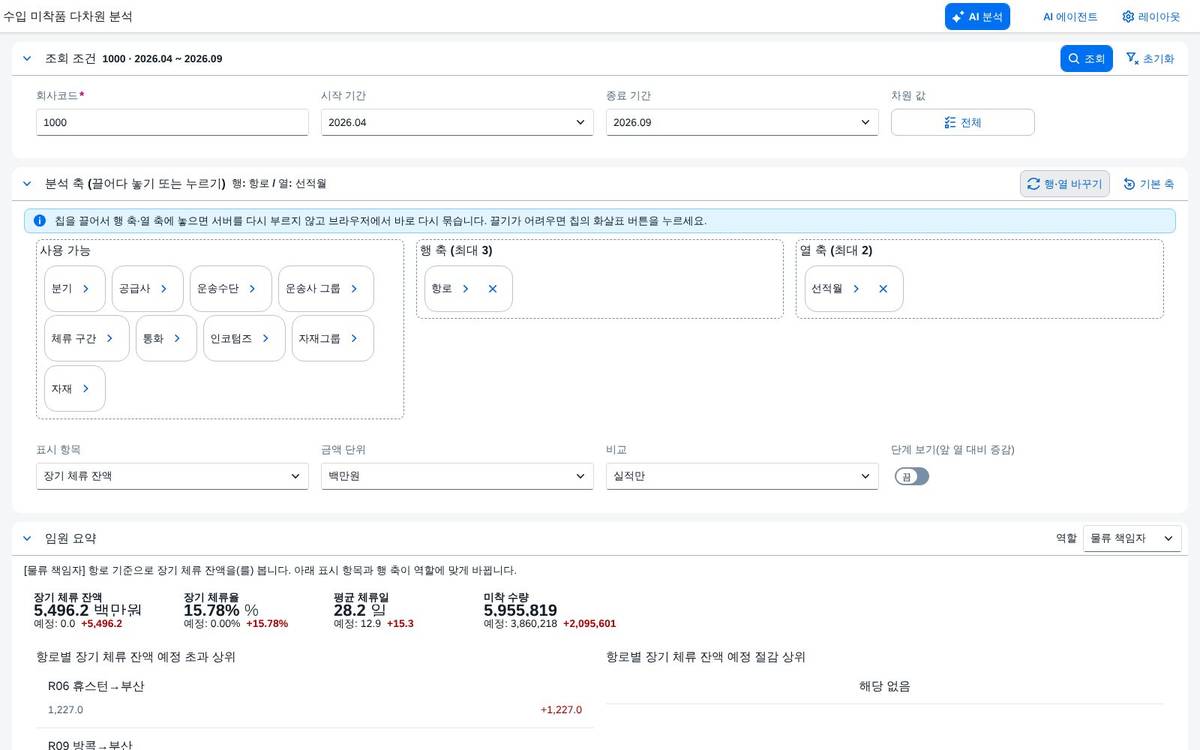Open the 표시 항목 dropdown
The height and width of the screenshot is (750, 1200).
coord(172,476)
